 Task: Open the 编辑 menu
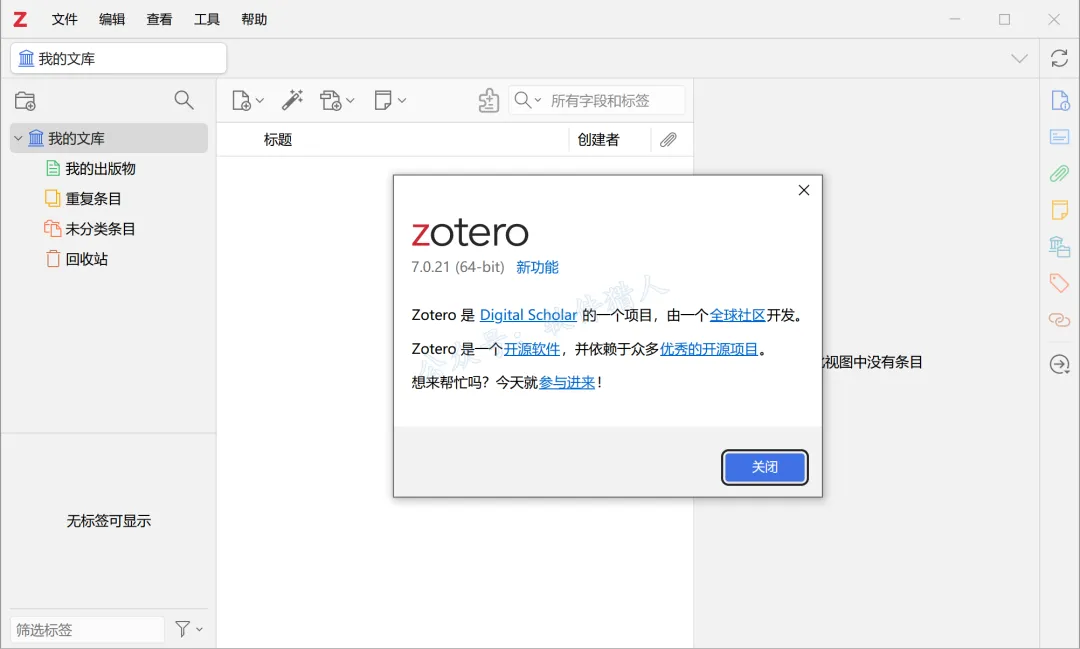coord(112,19)
